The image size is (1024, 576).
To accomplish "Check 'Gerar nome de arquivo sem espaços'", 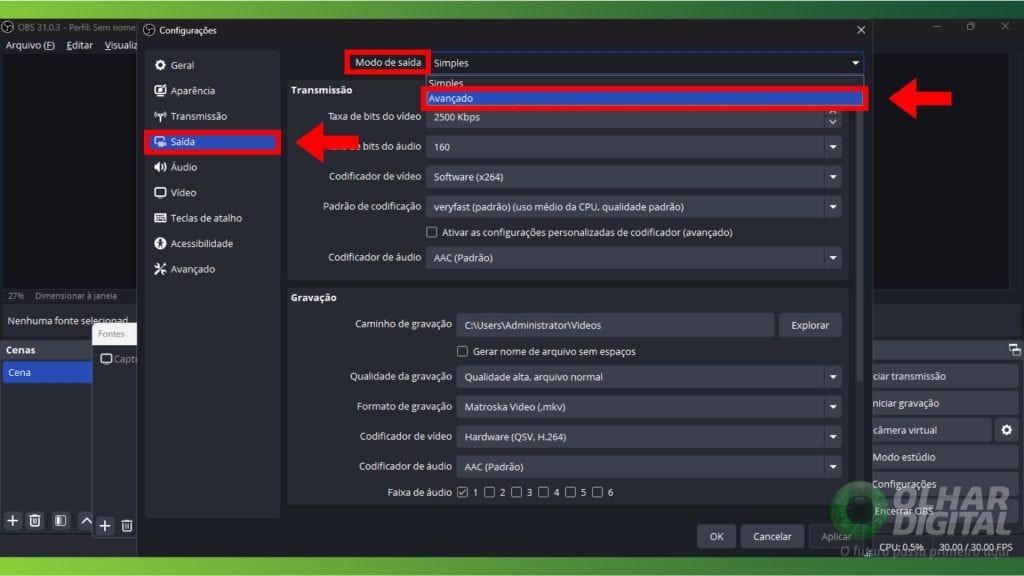I will pos(462,349).
